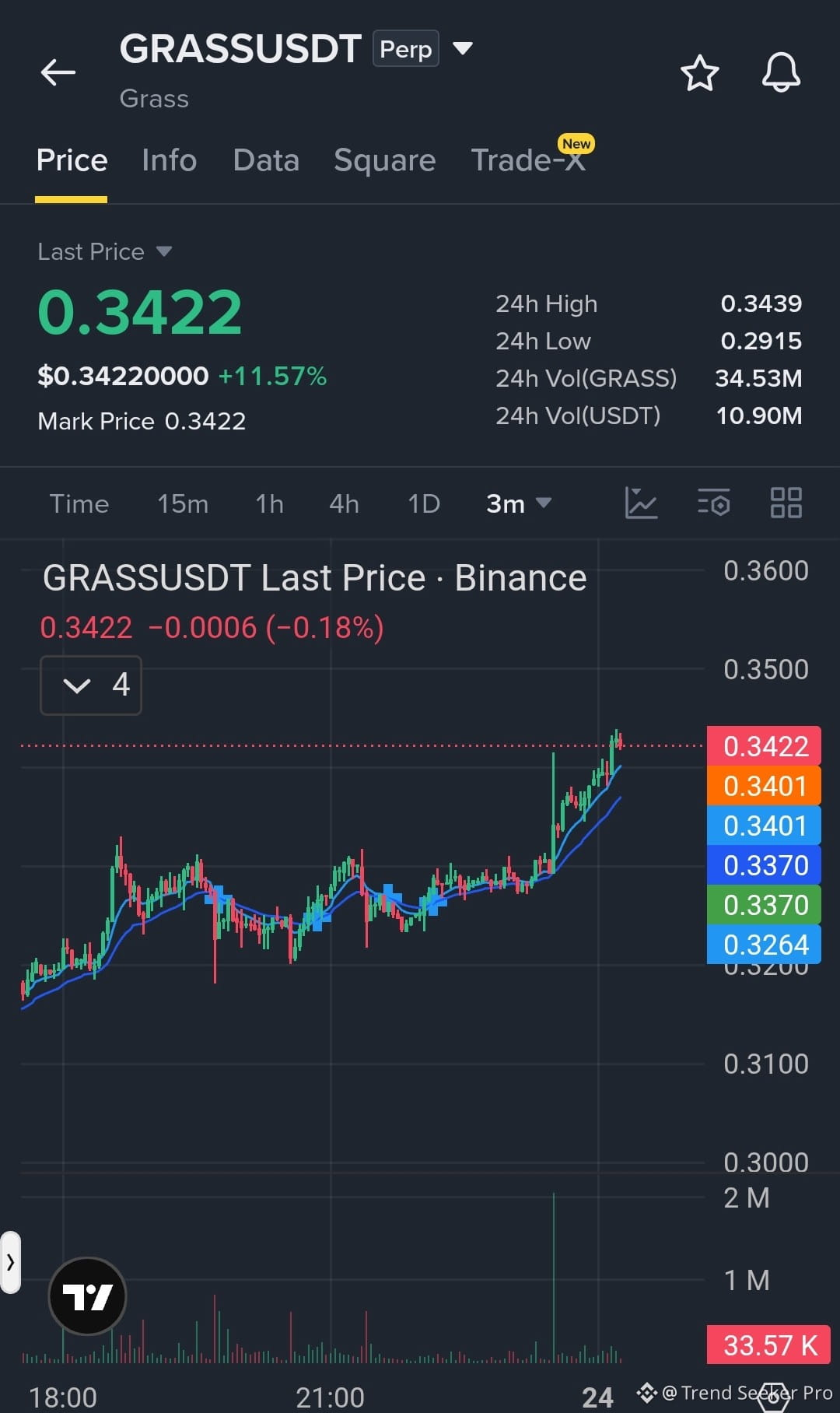Click the 24h Low value 0.2915
The image size is (840, 1413).
click(761, 341)
